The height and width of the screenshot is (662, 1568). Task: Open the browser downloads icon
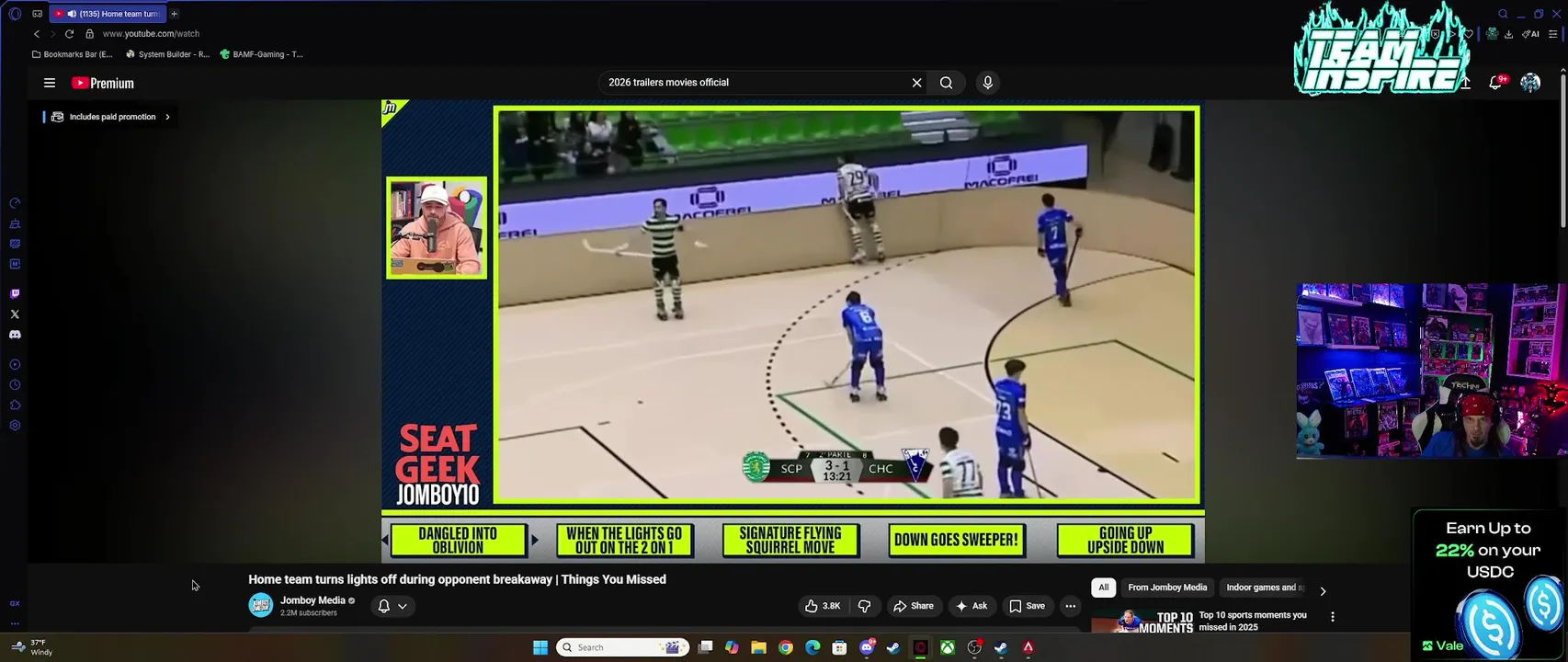point(1508,34)
